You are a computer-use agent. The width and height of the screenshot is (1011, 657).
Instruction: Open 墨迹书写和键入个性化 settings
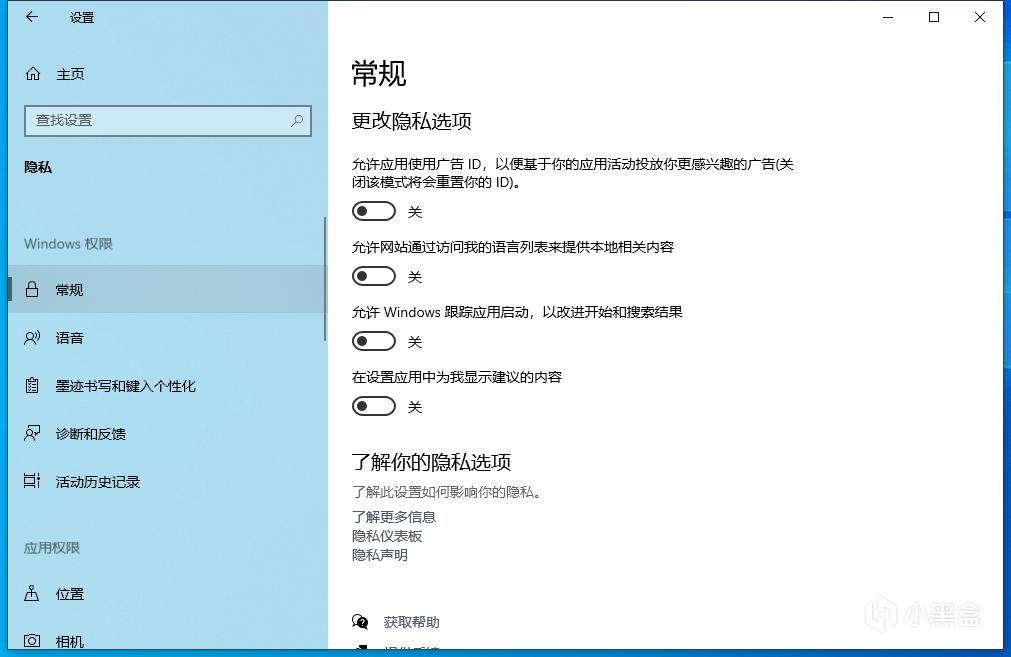click(167, 386)
